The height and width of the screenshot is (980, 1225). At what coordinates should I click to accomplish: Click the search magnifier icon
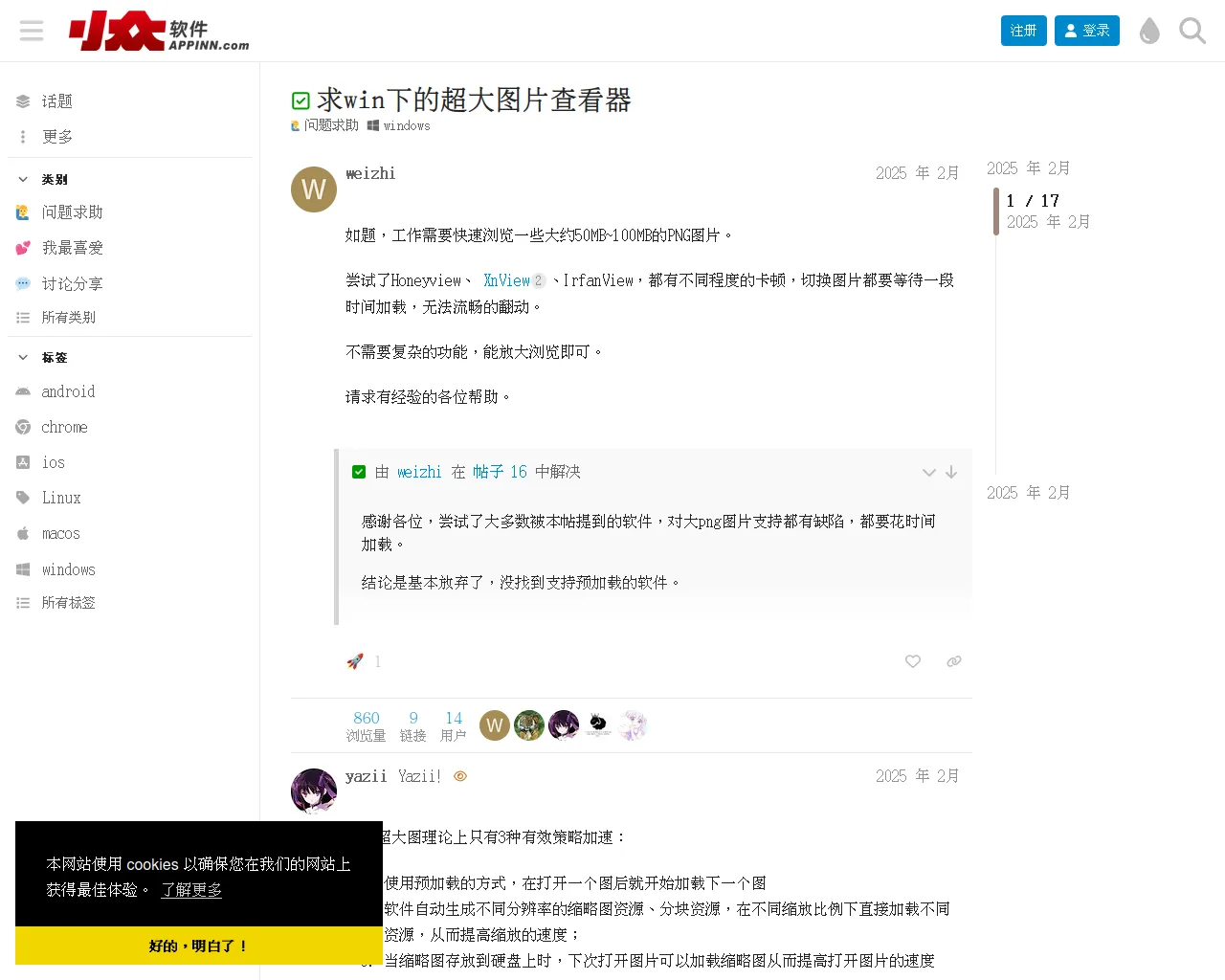click(x=1192, y=31)
